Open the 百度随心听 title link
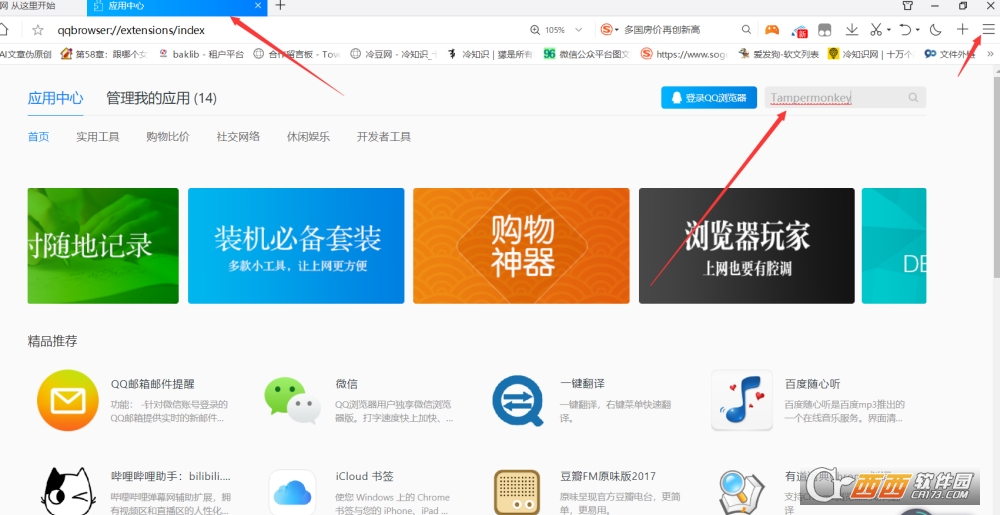 812,384
